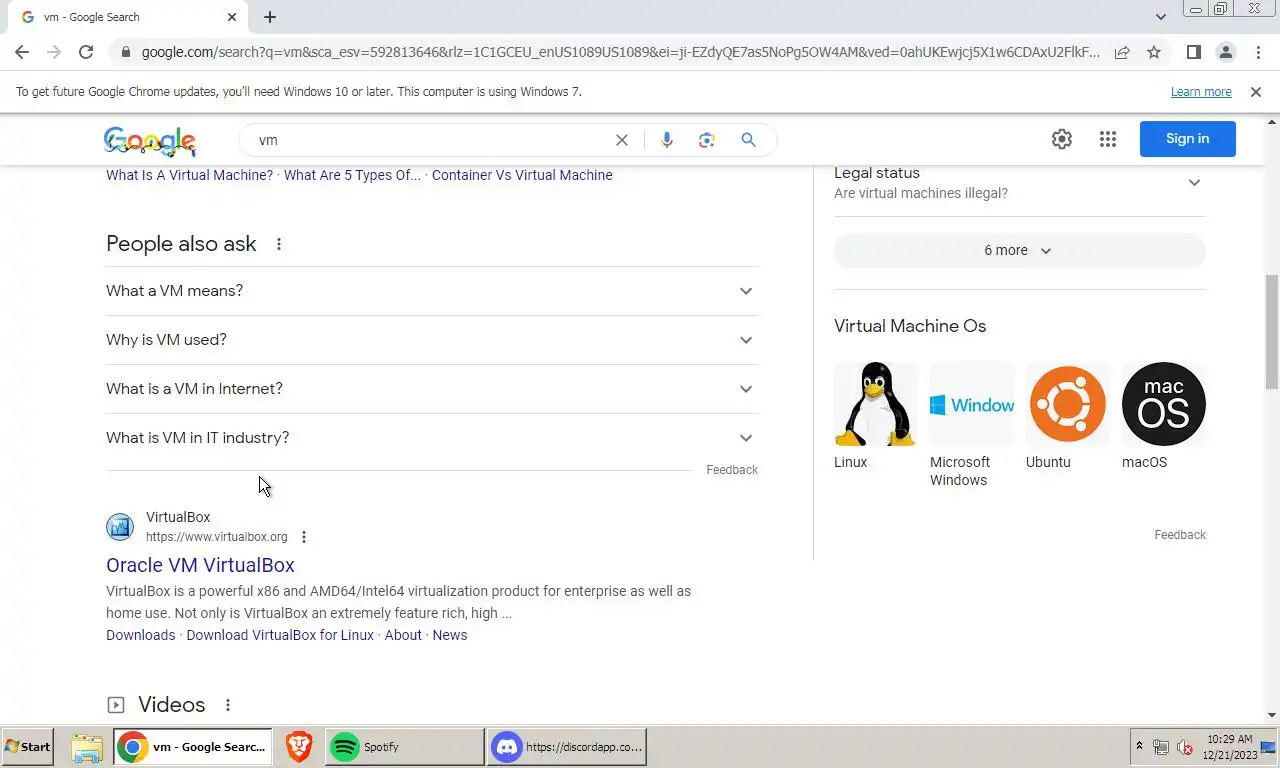Open Windows Explorer from taskbar
Screen dimensions: 1280x768
pyautogui.click(x=87, y=747)
